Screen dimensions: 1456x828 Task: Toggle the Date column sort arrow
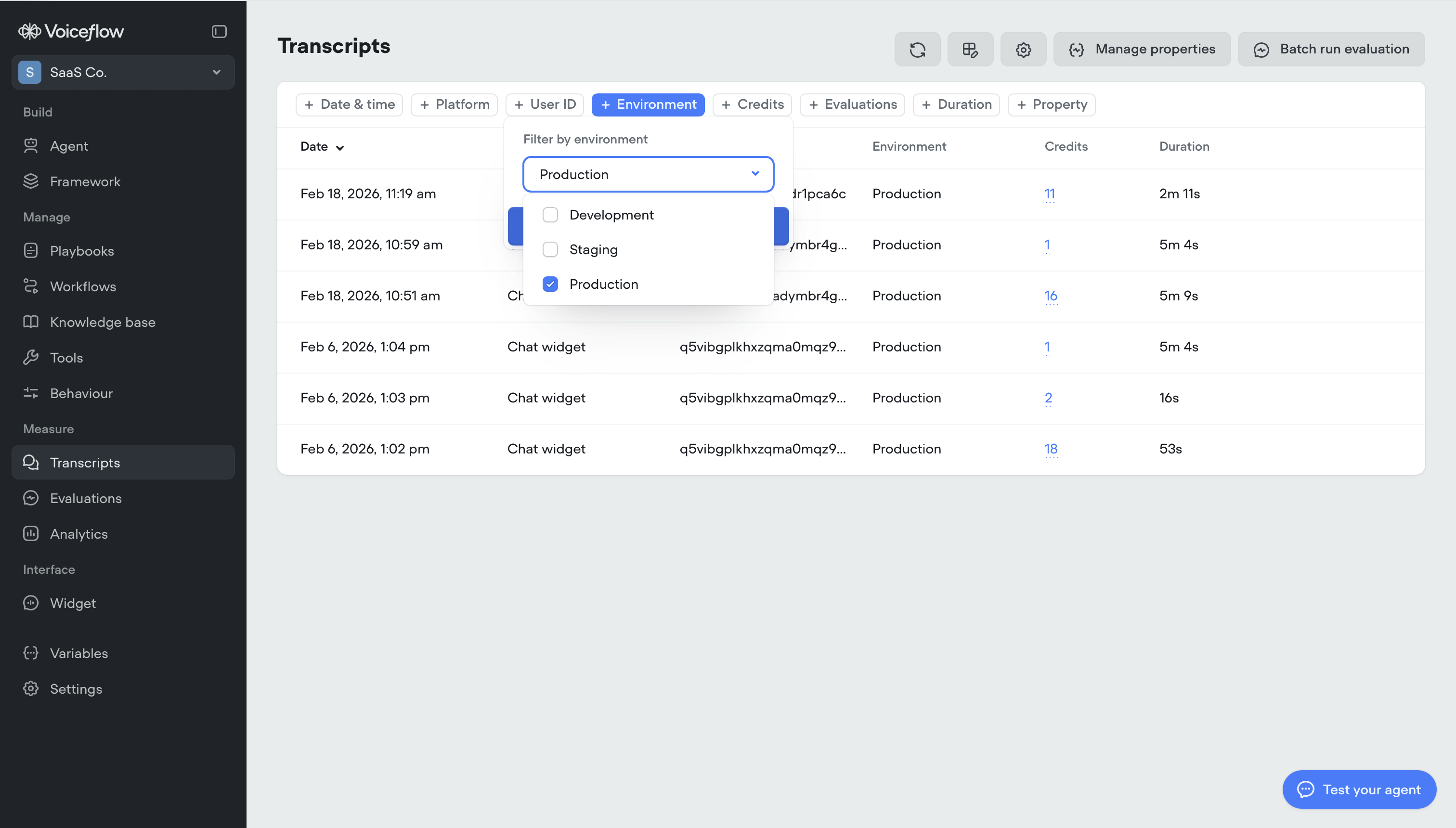tap(340, 148)
